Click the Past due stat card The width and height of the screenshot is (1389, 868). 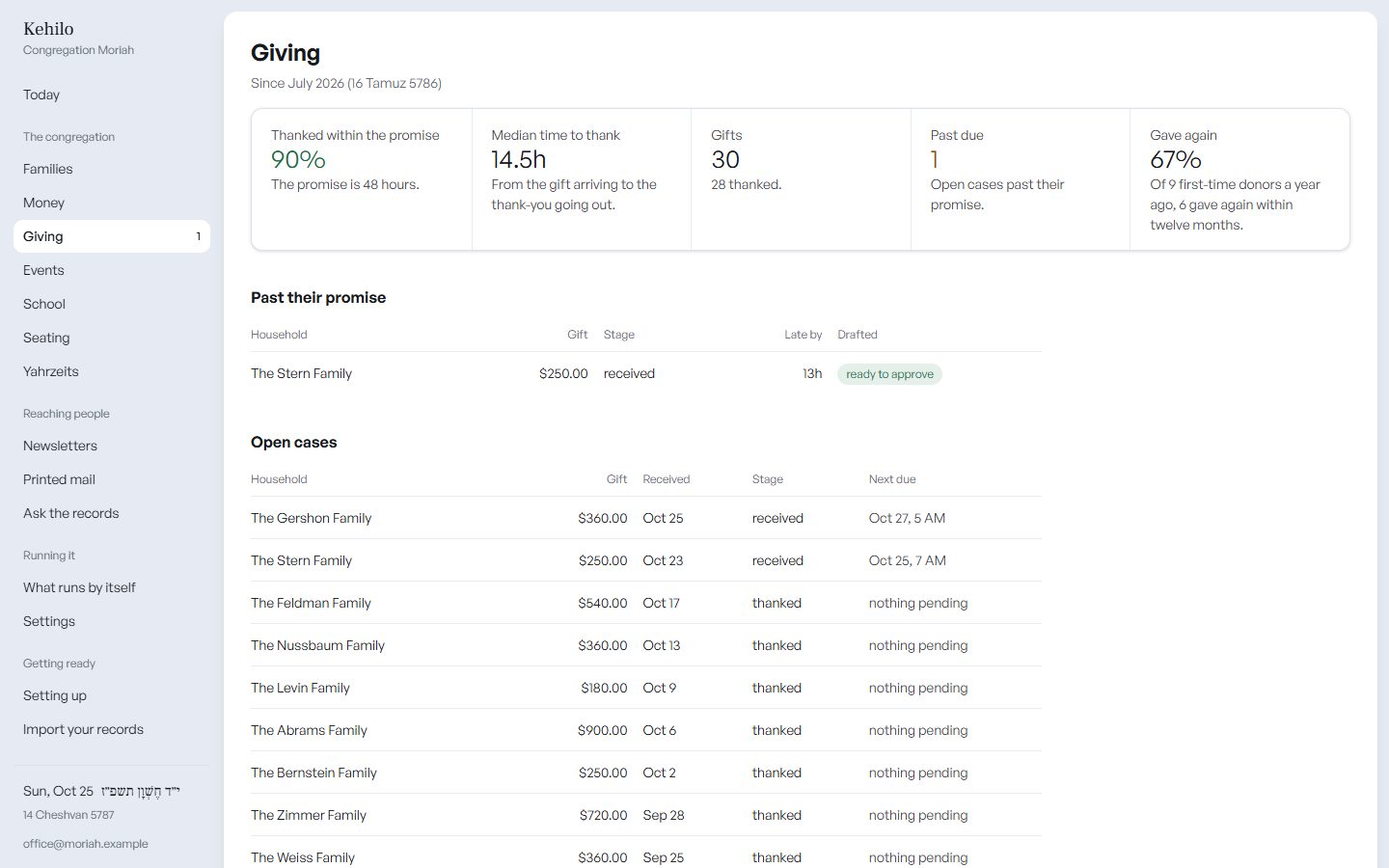(1021, 179)
